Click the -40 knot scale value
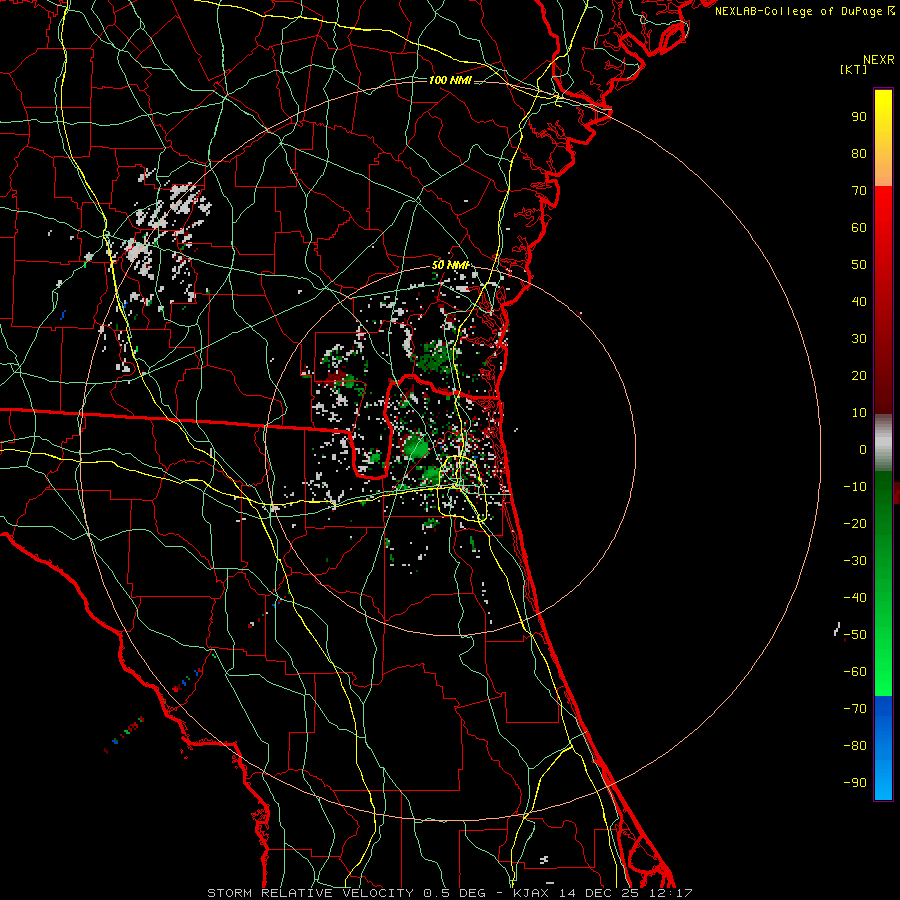 (x=855, y=598)
